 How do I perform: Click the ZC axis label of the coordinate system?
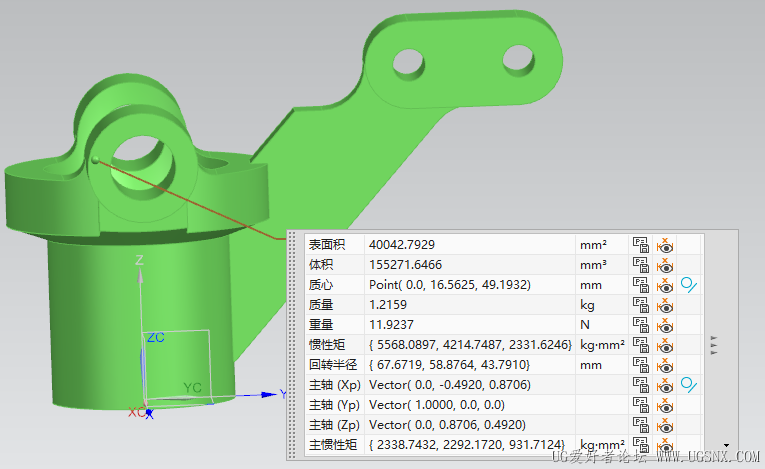tap(156, 337)
